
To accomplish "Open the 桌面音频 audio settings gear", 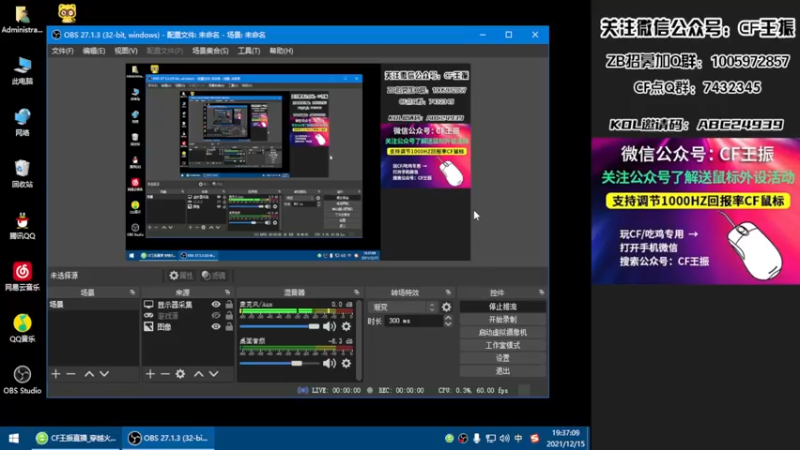I will (x=346, y=363).
